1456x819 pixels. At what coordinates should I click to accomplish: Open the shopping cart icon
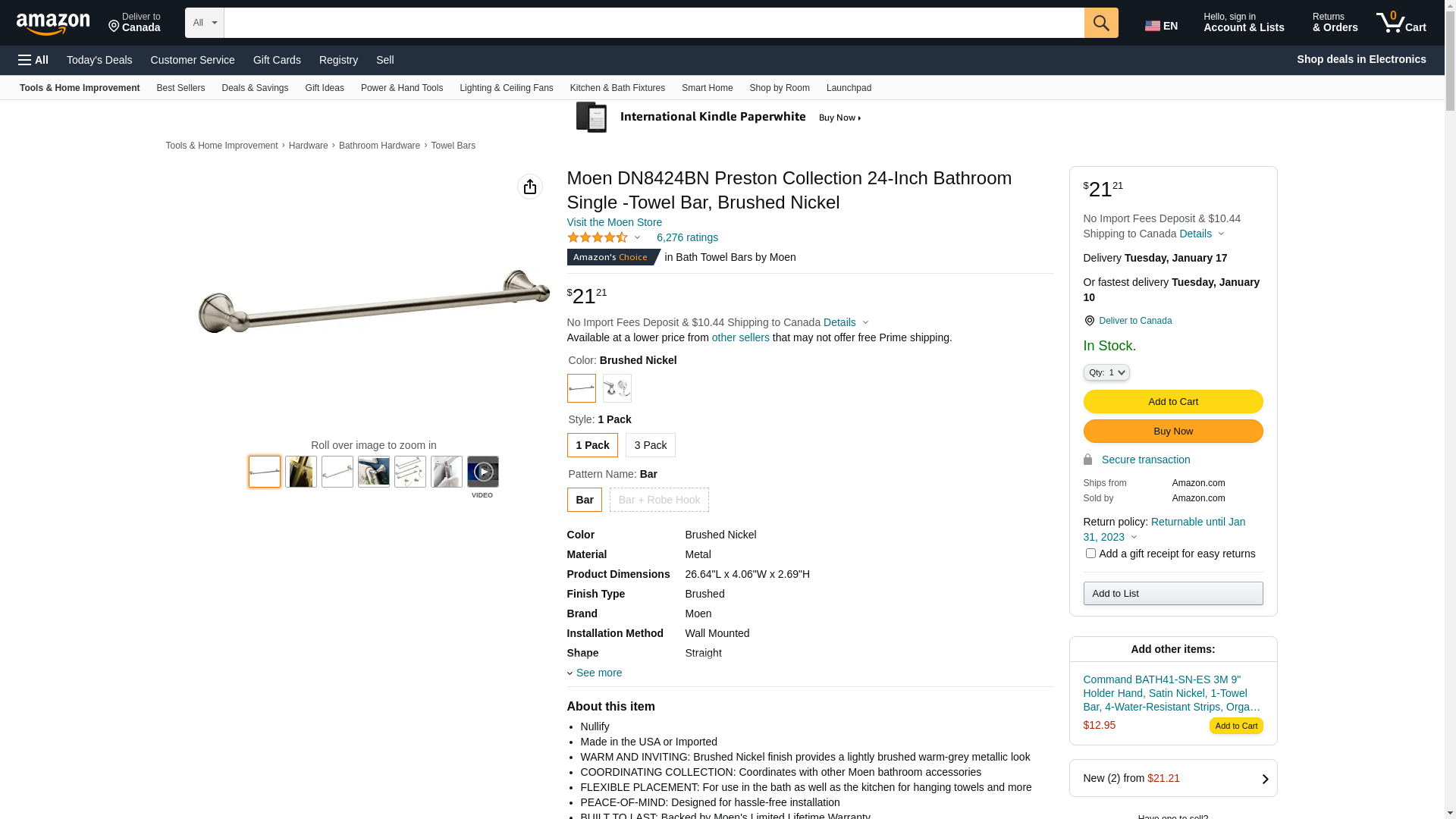point(1401,23)
